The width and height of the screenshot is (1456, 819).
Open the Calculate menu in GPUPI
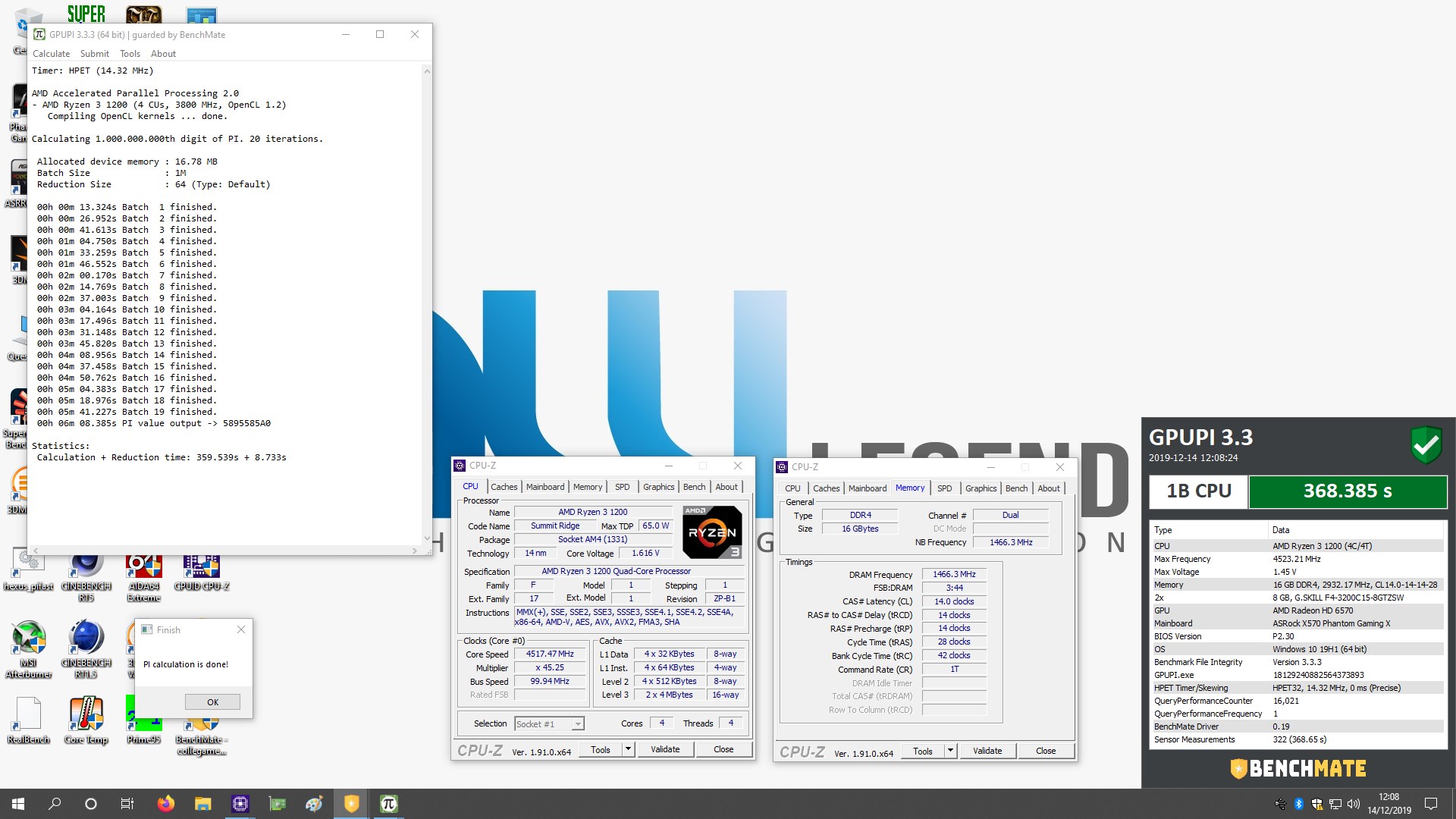click(x=51, y=54)
